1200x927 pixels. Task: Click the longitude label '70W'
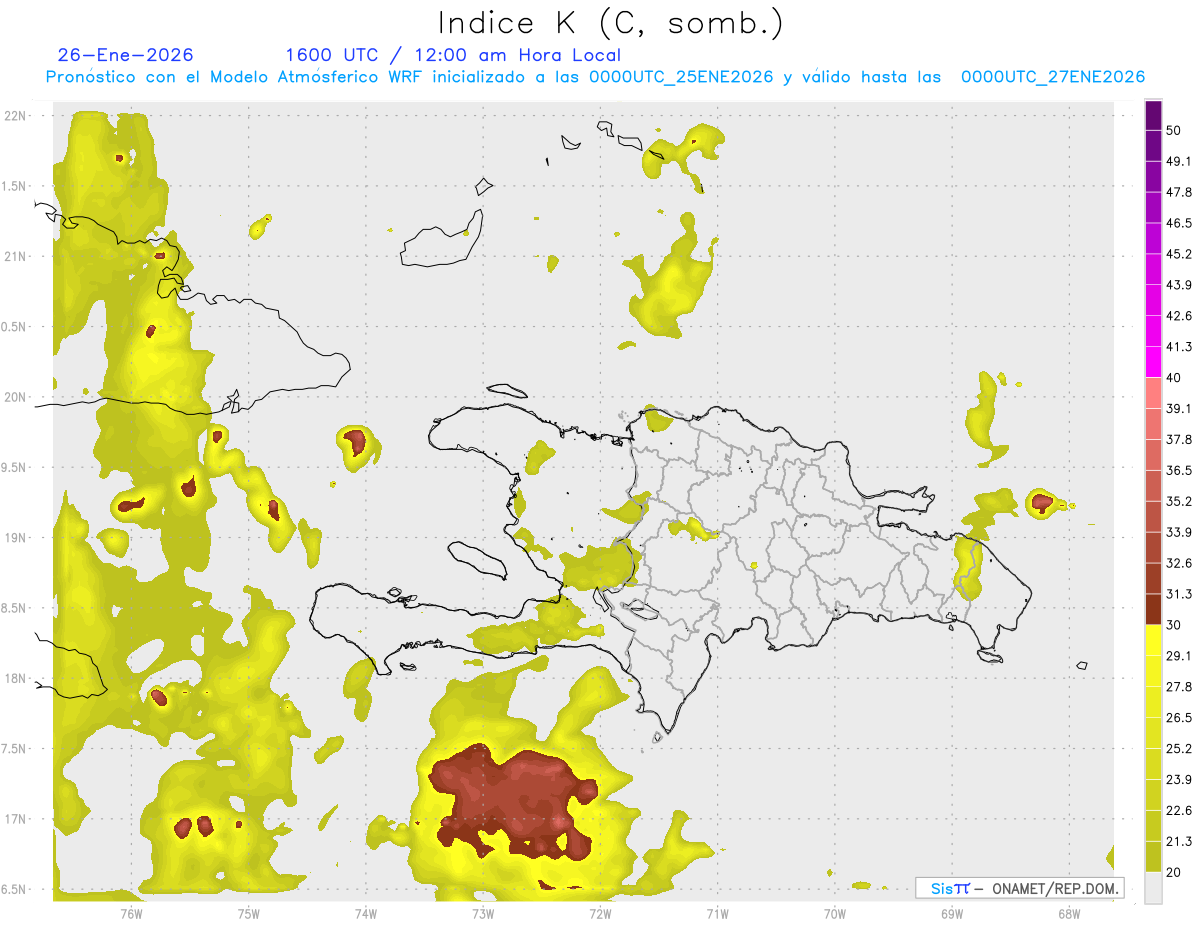pyautogui.click(x=835, y=914)
